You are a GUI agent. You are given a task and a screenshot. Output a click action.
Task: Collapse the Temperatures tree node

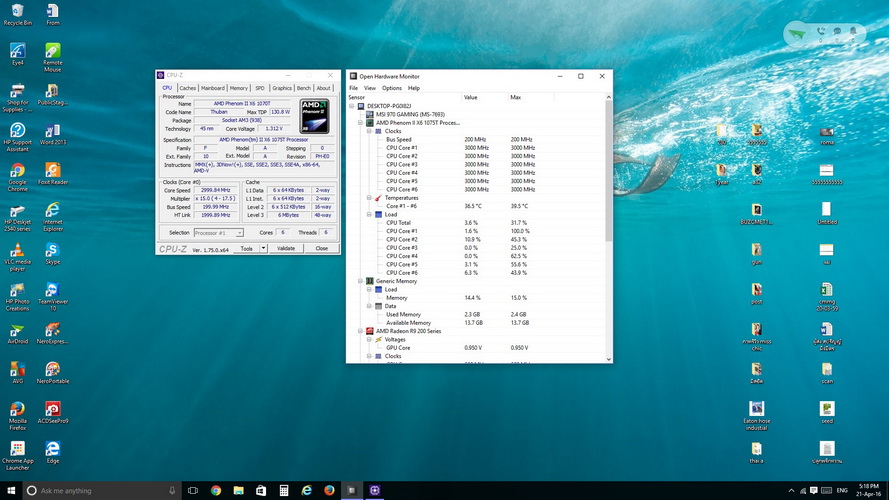click(x=369, y=198)
